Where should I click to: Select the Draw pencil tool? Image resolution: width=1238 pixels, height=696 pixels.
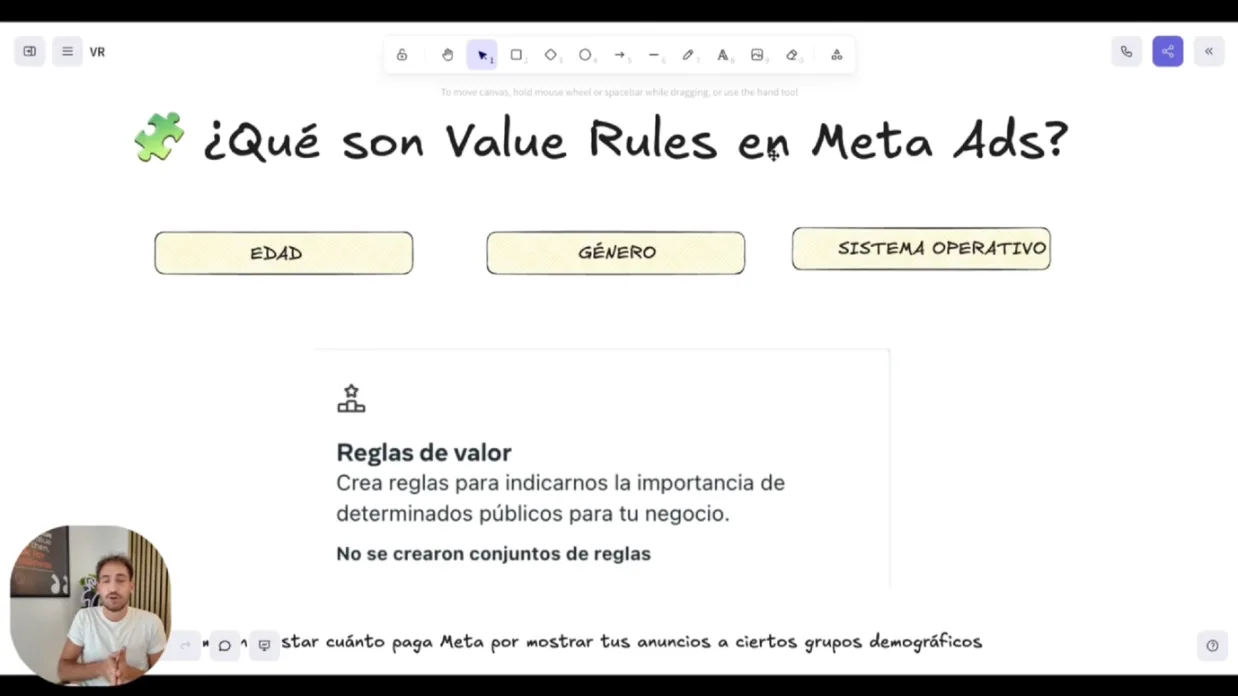(689, 55)
